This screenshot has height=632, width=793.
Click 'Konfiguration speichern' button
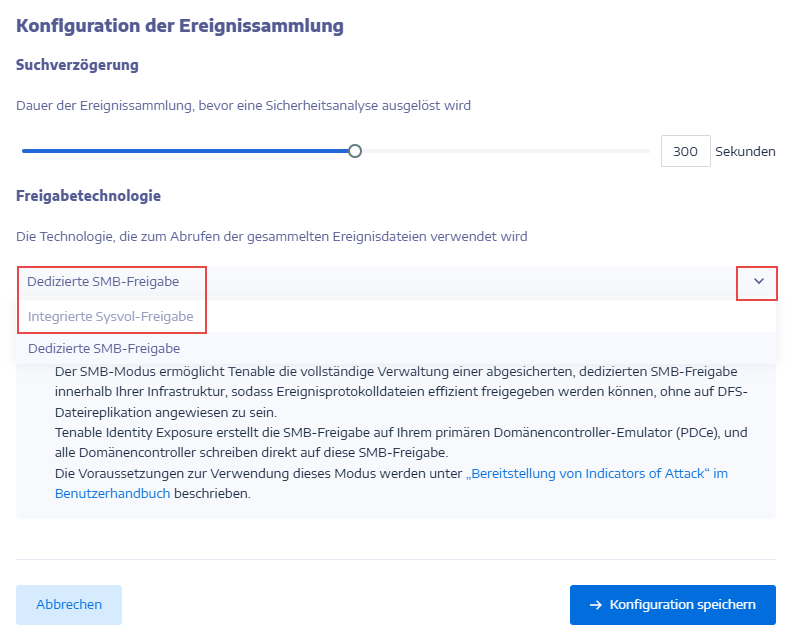[672, 605]
